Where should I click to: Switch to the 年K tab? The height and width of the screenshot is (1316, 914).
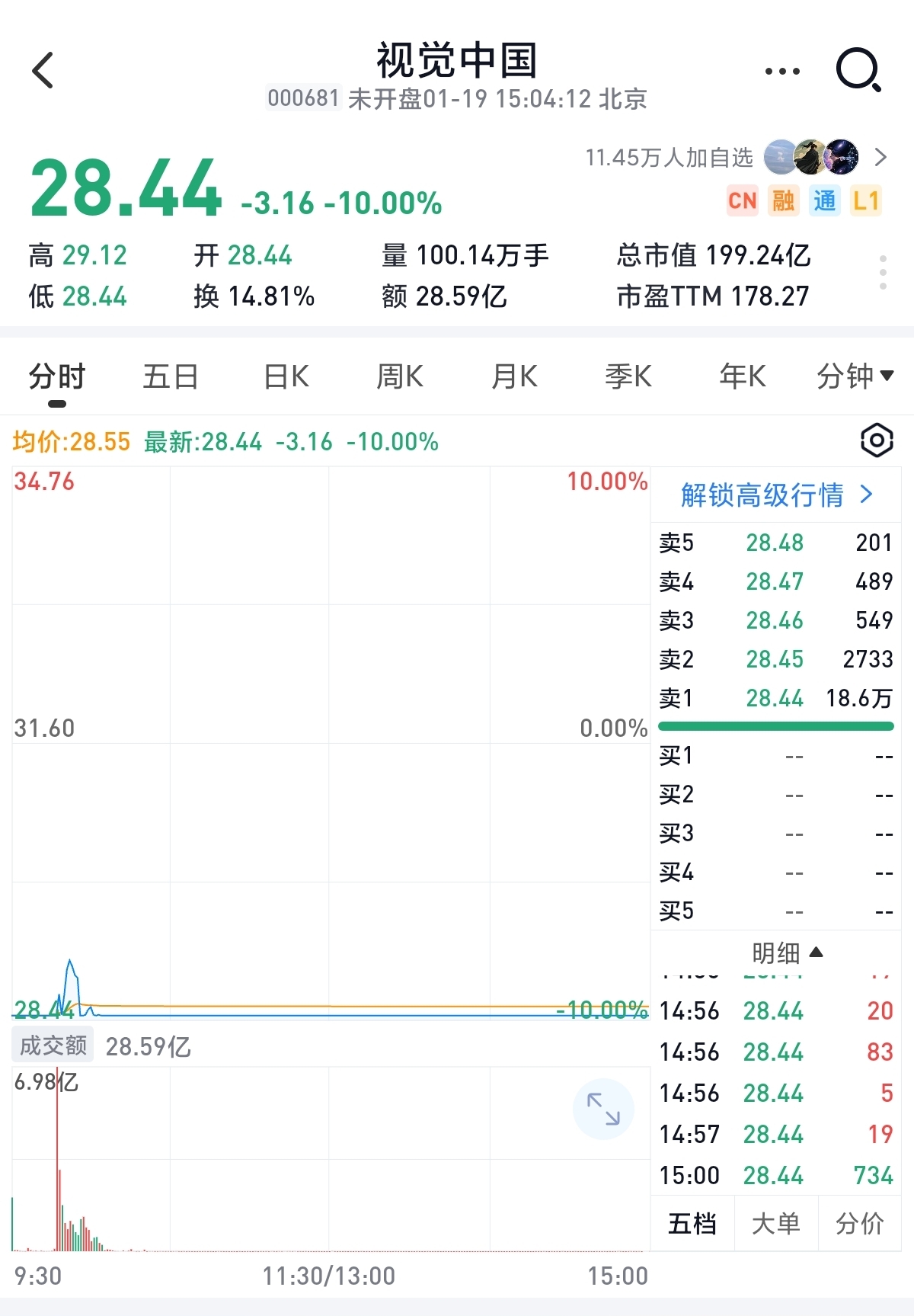[743, 376]
